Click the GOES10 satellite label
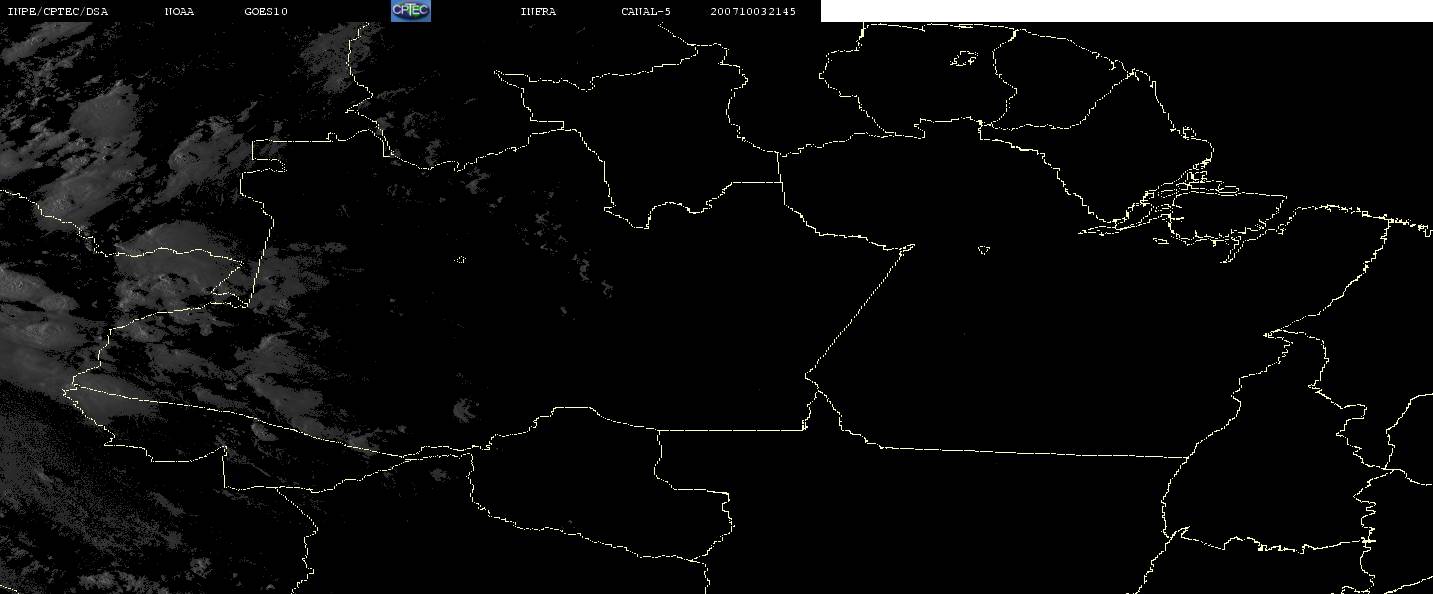The height and width of the screenshot is (594, 1433). pyautogui.click(x=266, y=11)
